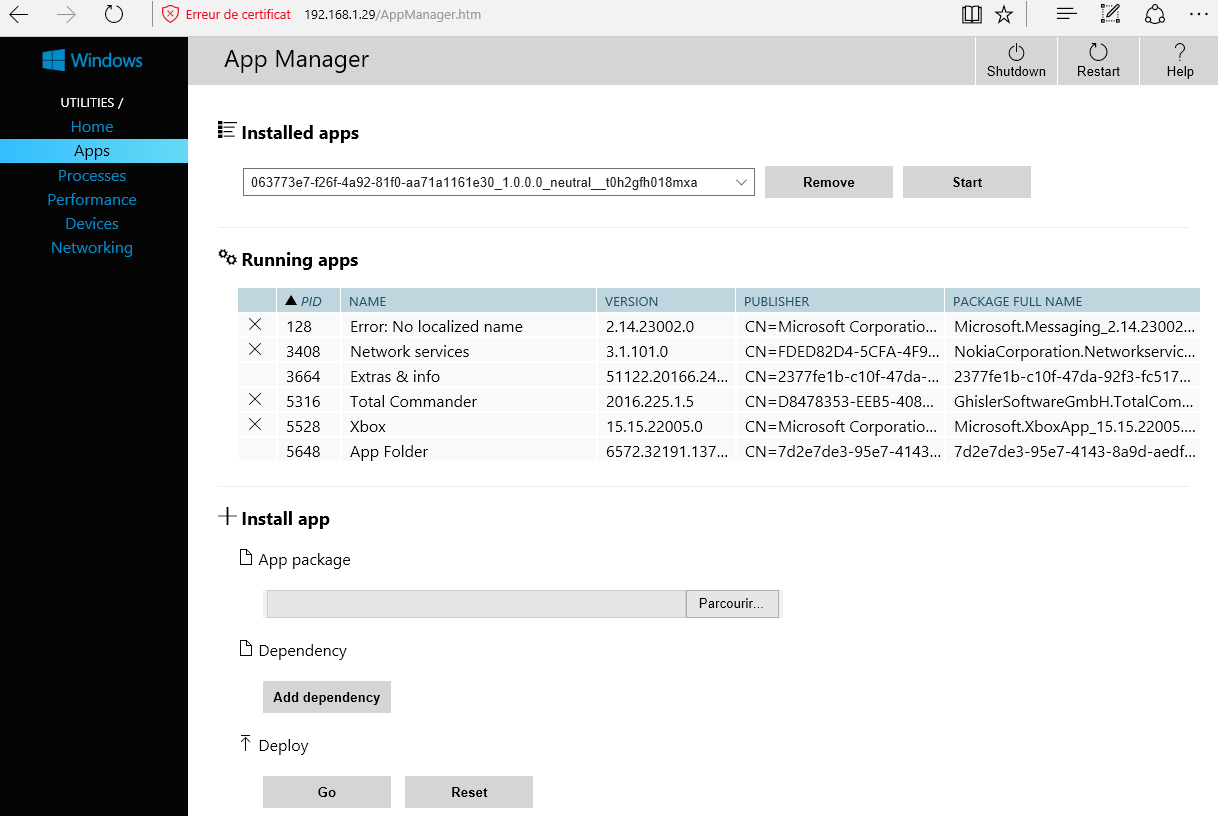This screenshot has width=1218, height=816.
Task: Click the Restart icon
Action: (1098, 53)
